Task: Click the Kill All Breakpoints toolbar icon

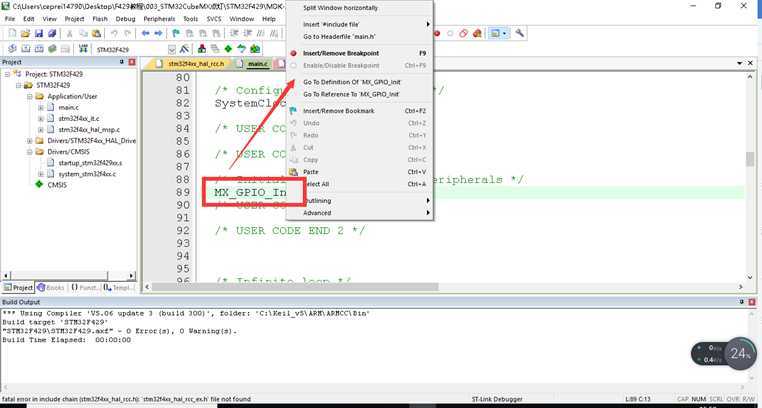Action: coord(477,34)
